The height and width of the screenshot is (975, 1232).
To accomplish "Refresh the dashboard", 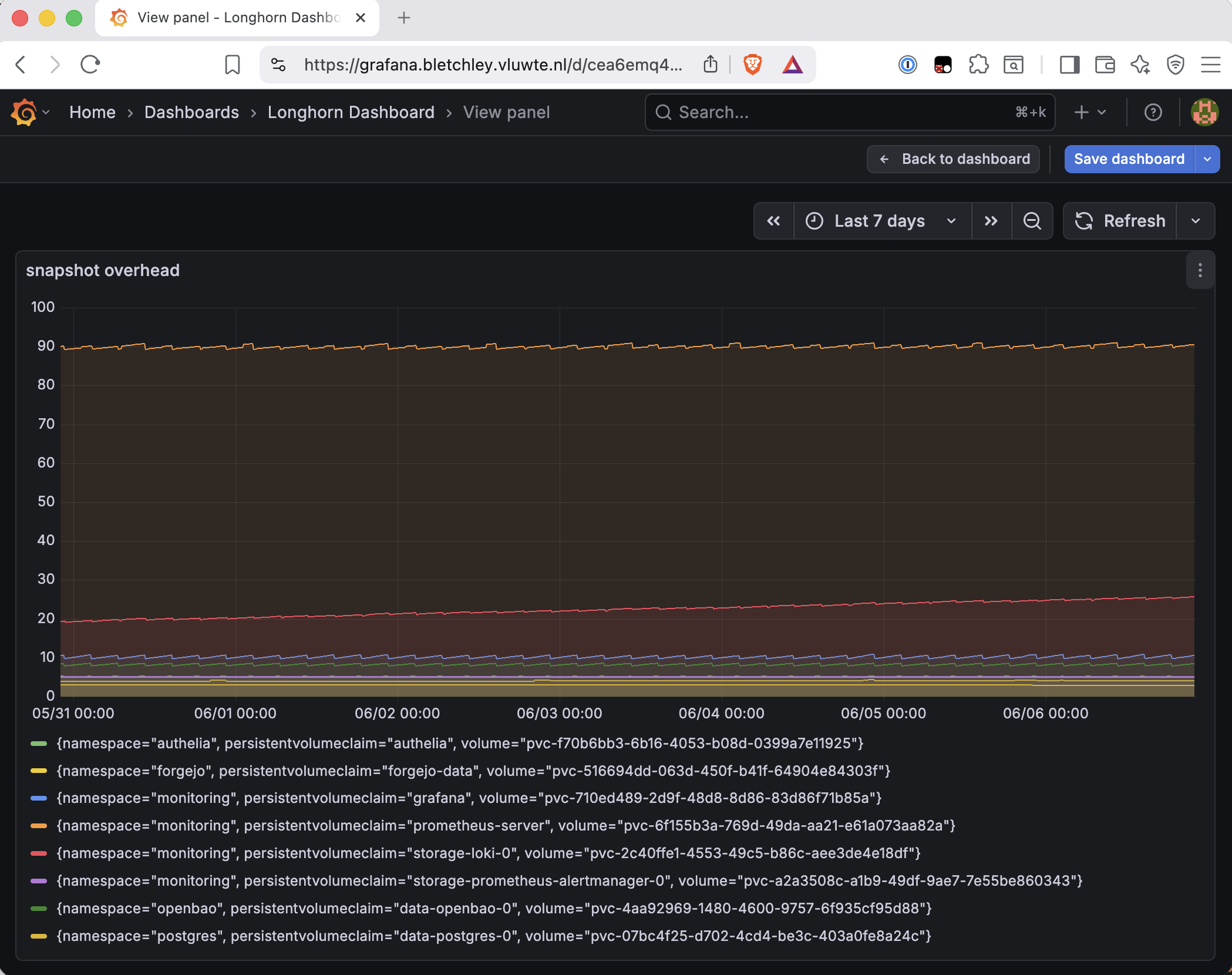I will pos(1120,221).
